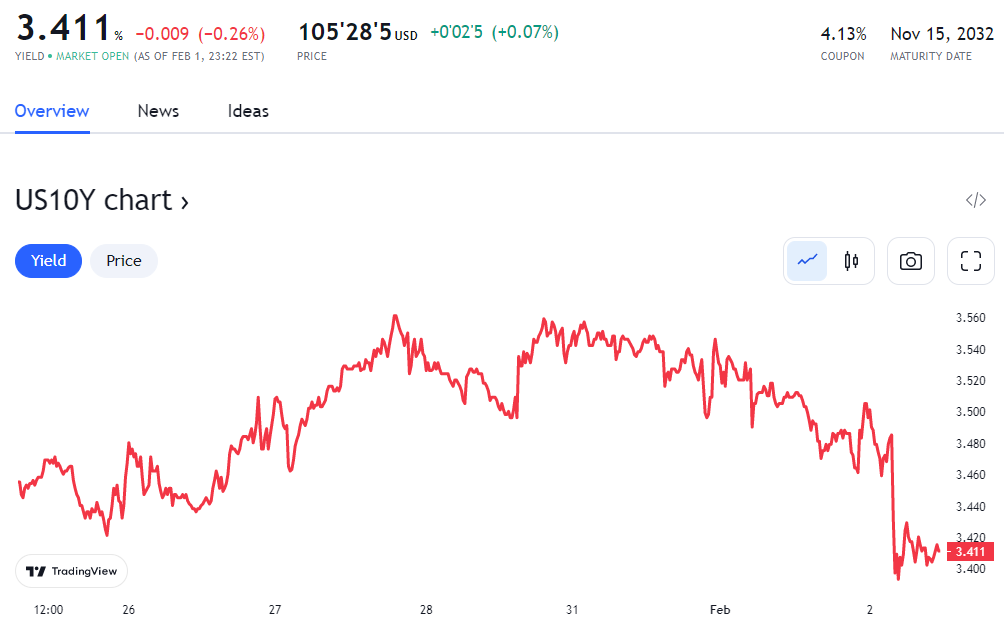Image resolution: width=1004 pixels, height=631 pixels.
Task: Select the Overview tab
Action: [52, 111]
